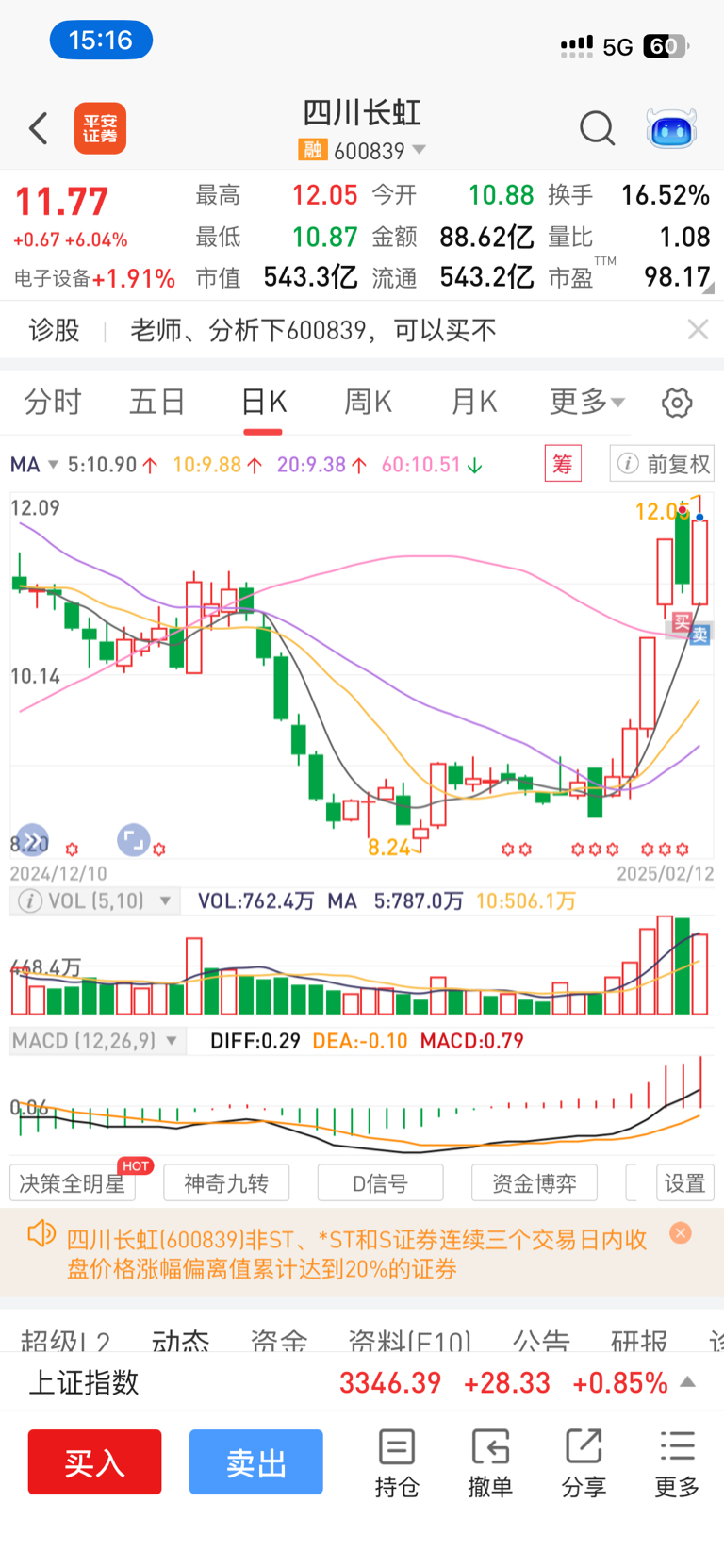724x1568 pixels.
Task: Dismiss the orange price deviation notice
Action: (x=681, y=1232)
